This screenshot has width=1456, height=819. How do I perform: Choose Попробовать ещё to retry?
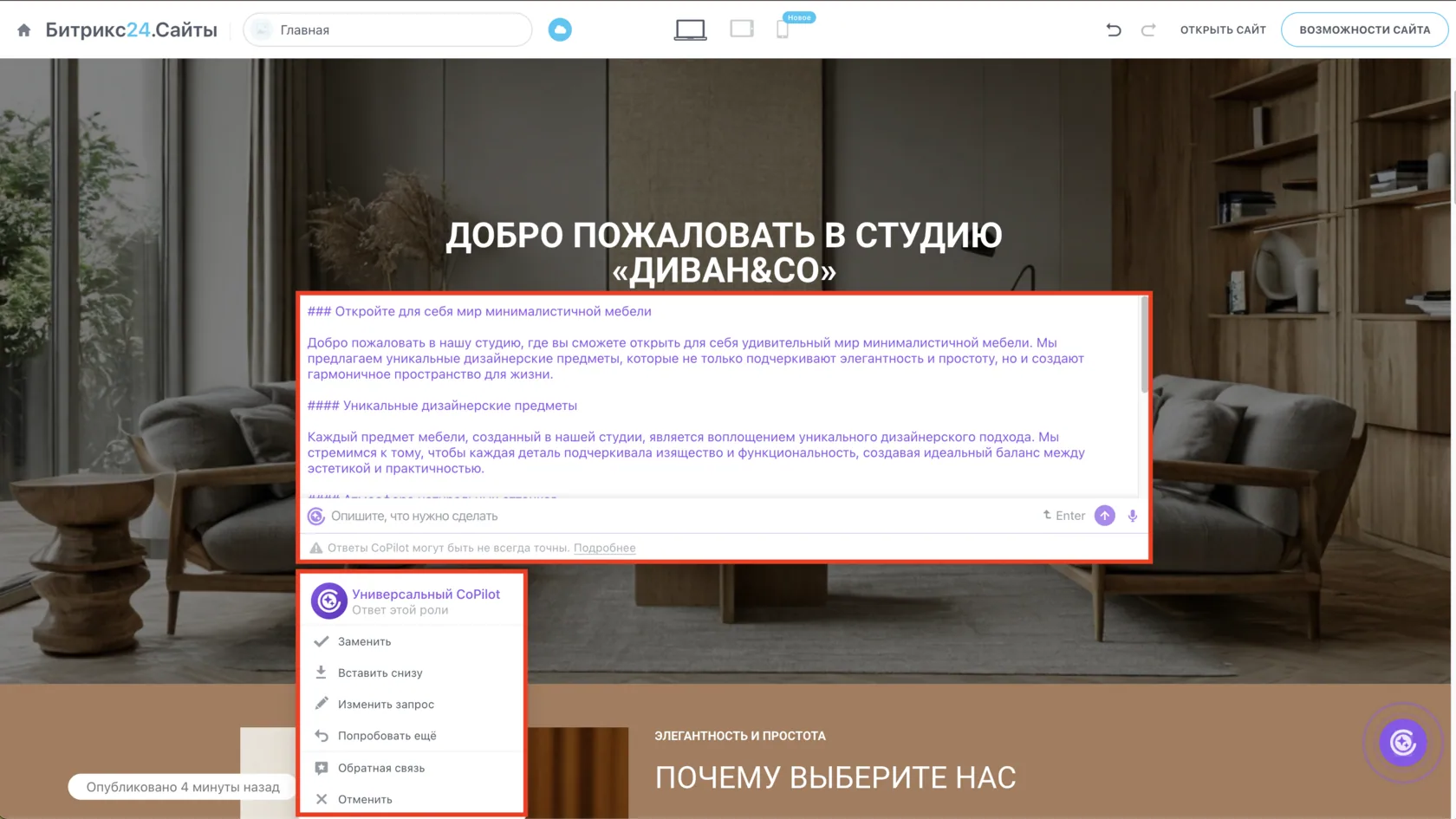point(412,736)
